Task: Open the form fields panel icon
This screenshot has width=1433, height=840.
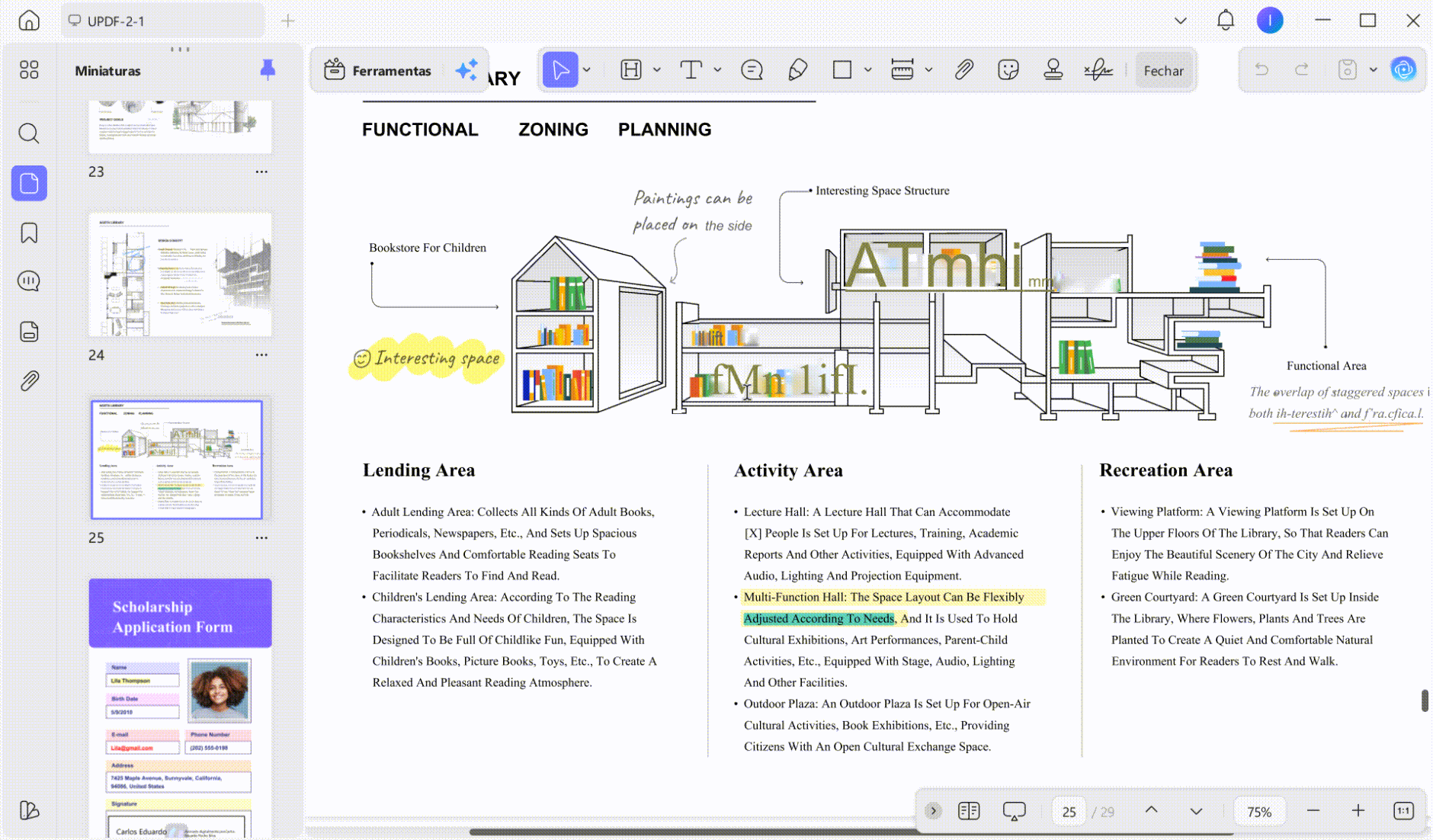Action: pos(29,332)
